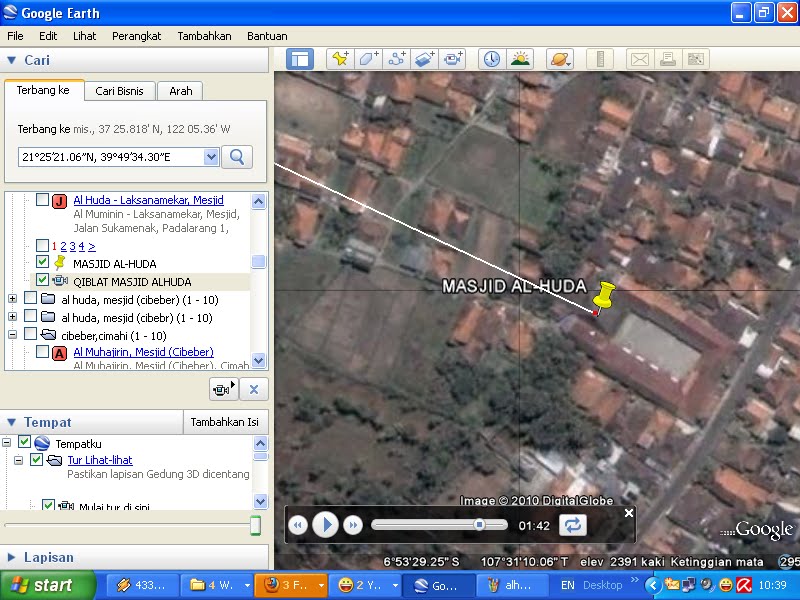Open the coordinates search history dropdown
The height and width of the screenshot is (600, 800).
click(x=211, y=157)
